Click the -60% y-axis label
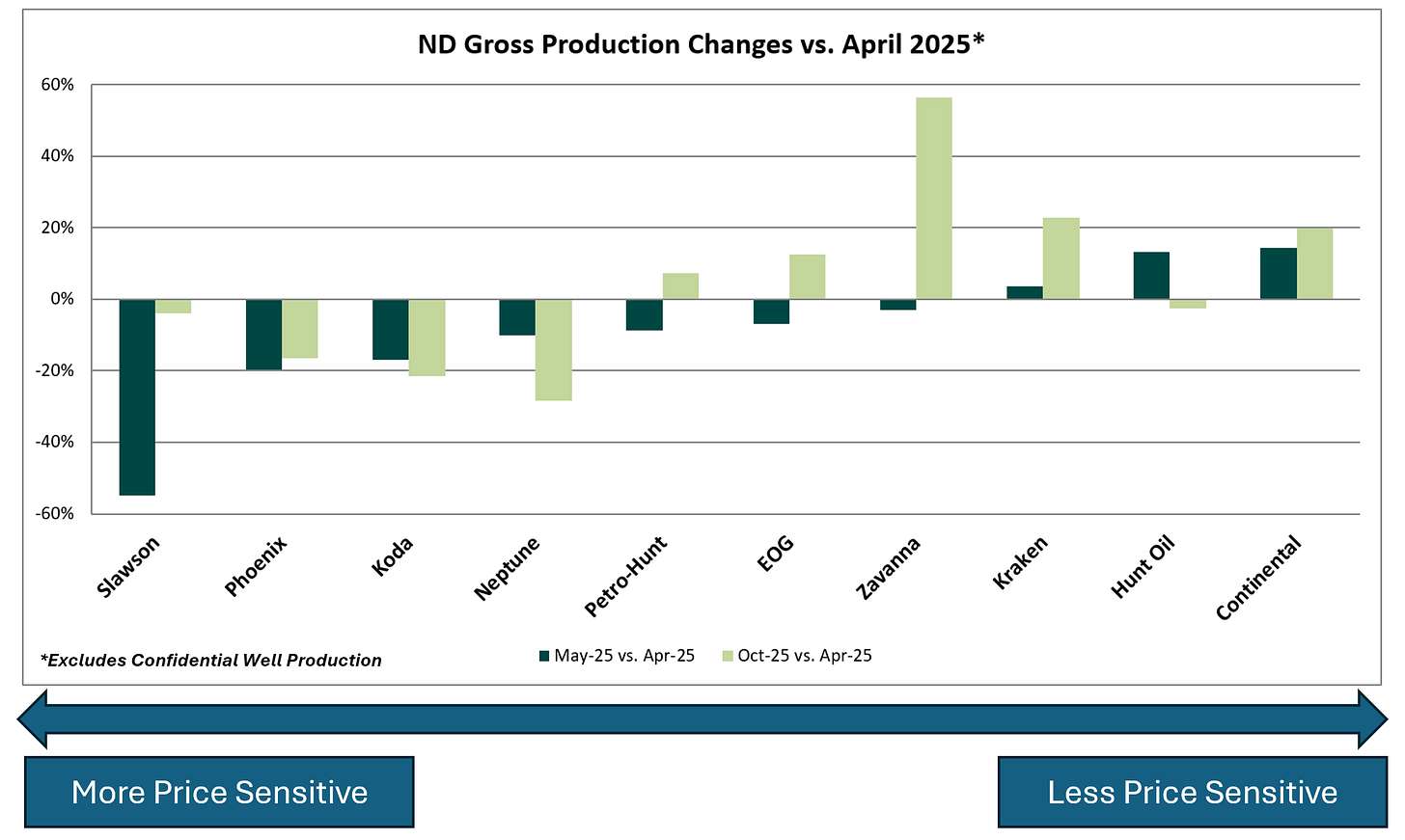The width and height of the screenshot is (1405, 840). [54, 513]
